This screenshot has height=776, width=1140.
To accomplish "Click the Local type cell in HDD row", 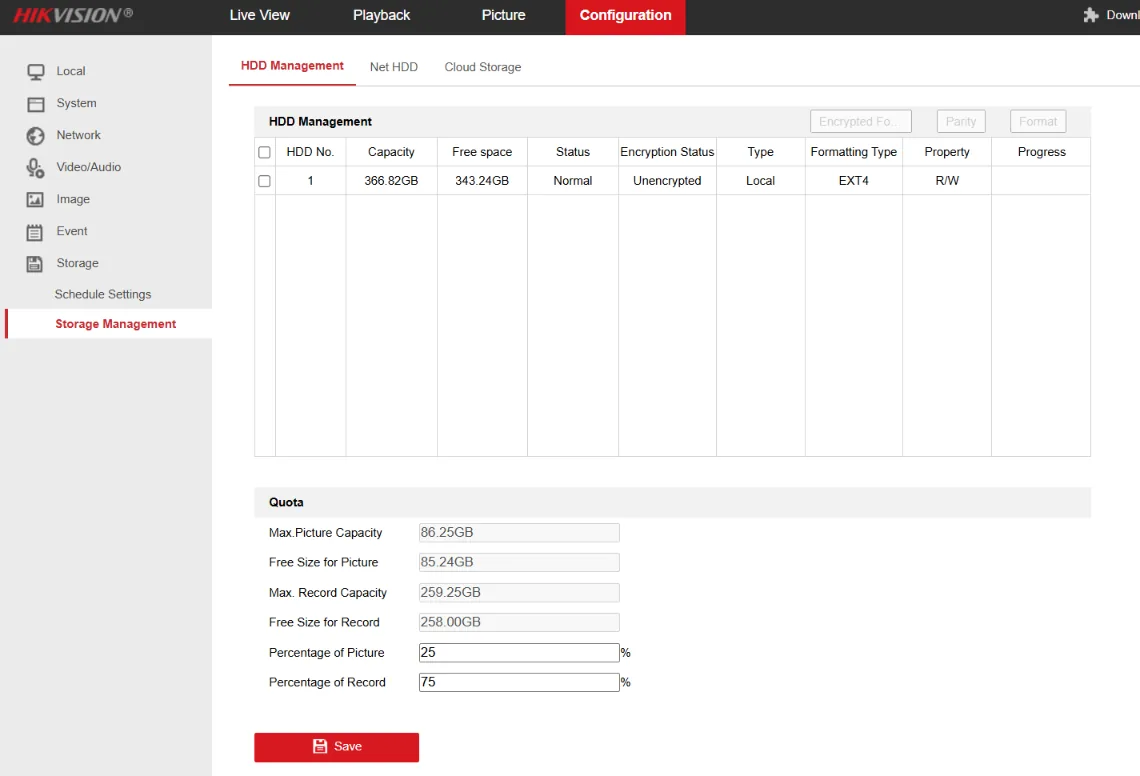I will pos(760,181).
